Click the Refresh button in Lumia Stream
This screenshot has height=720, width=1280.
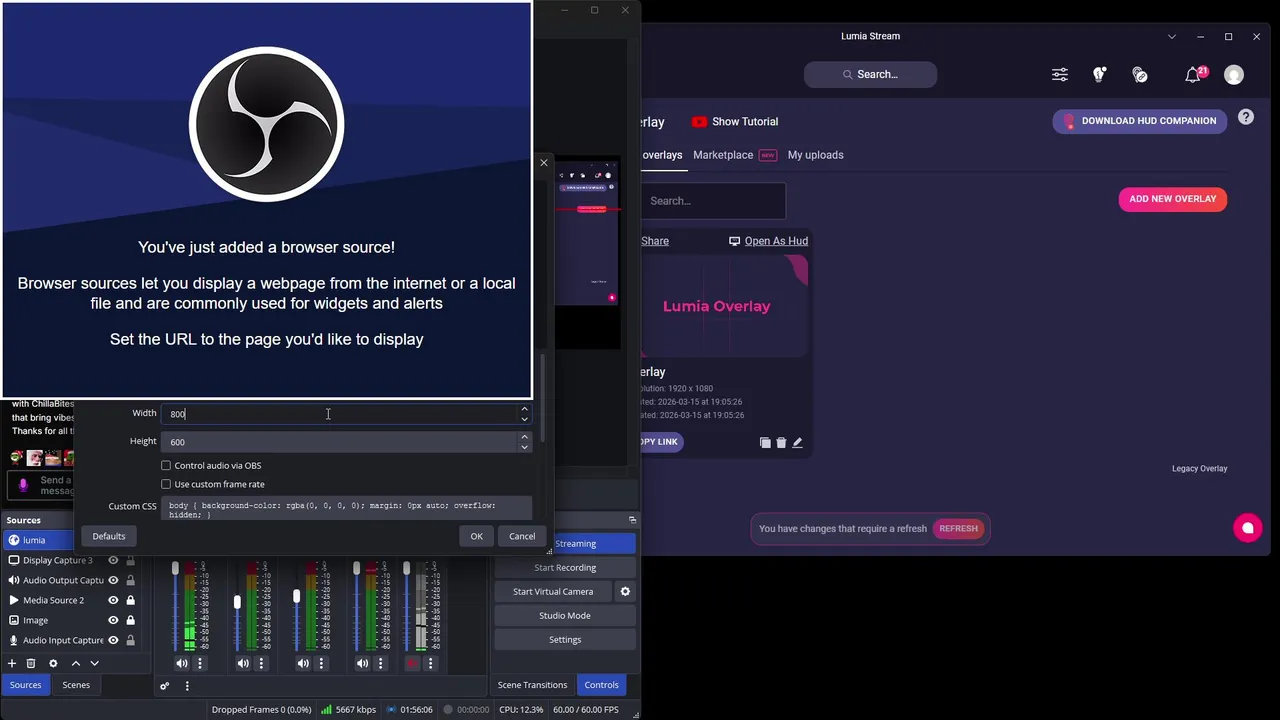958,529
